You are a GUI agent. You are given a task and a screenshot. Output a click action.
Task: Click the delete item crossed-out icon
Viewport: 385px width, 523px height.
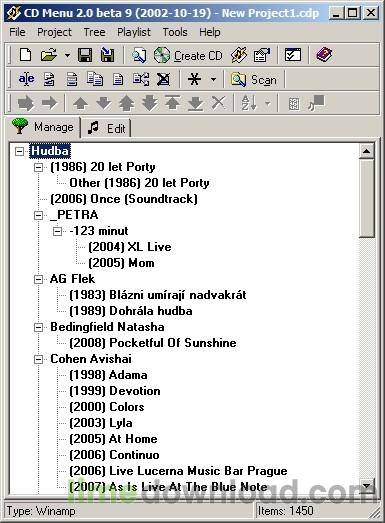click(x=163, y=79)
